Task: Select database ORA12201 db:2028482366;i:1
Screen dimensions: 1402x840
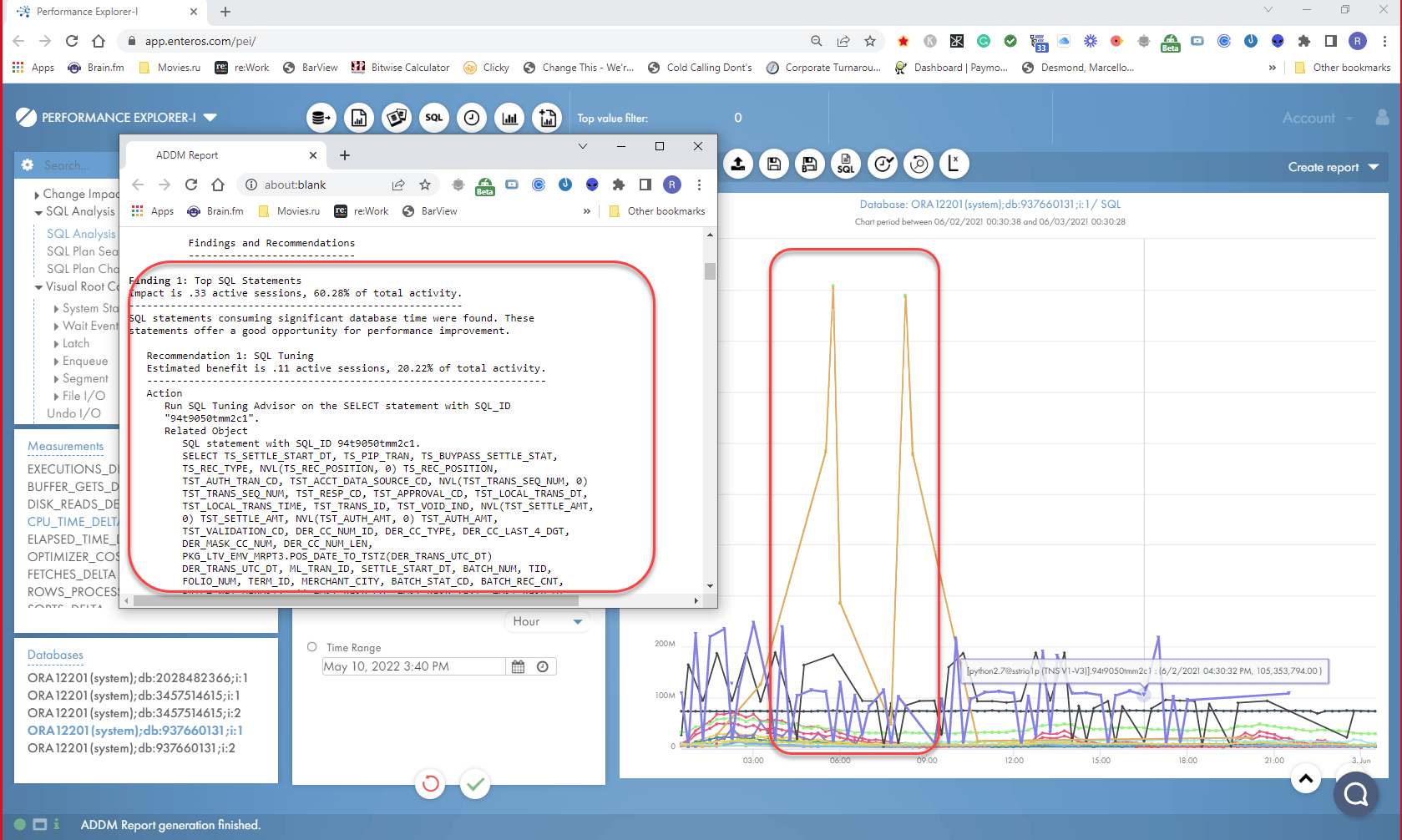Action: click(x=138, y=678)
